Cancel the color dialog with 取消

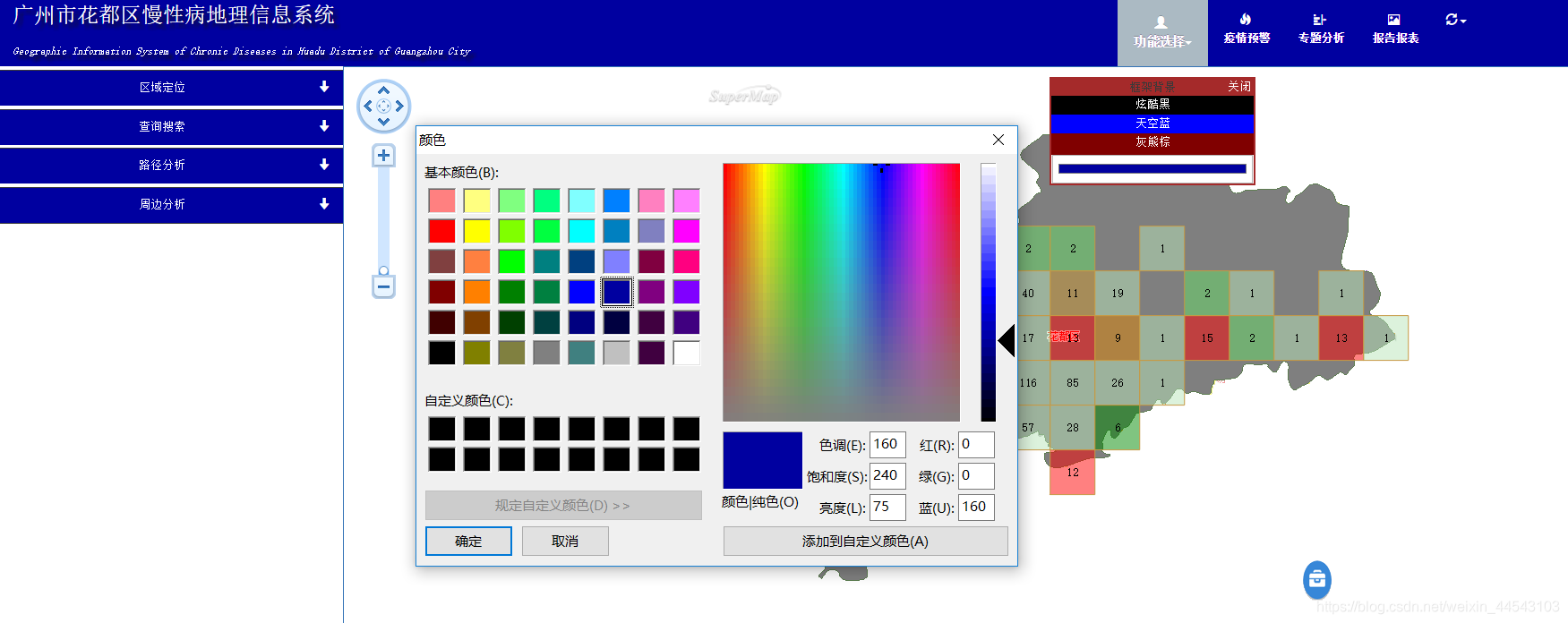[565, 541]
